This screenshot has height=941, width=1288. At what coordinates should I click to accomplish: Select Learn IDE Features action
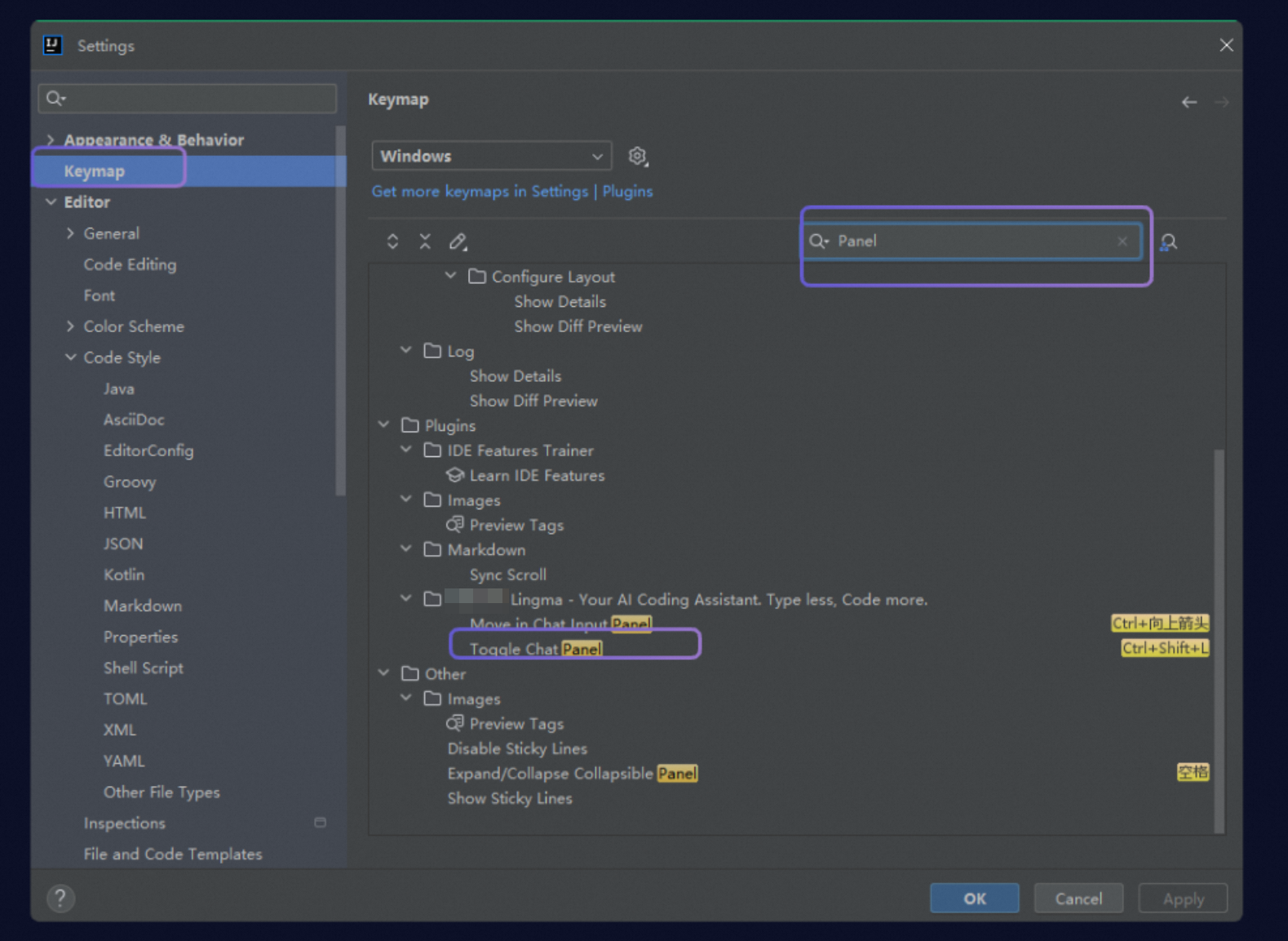tap(538, 475)
